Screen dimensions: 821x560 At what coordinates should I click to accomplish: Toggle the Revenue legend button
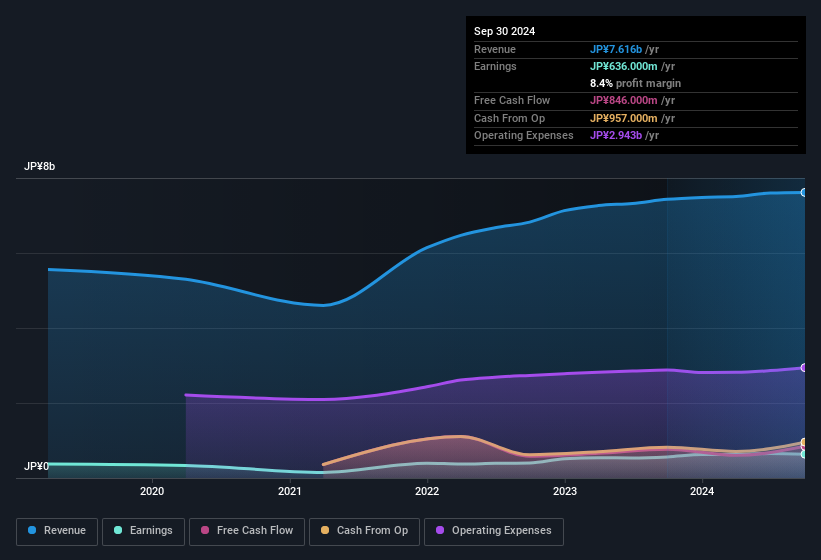tap(57, 531)
